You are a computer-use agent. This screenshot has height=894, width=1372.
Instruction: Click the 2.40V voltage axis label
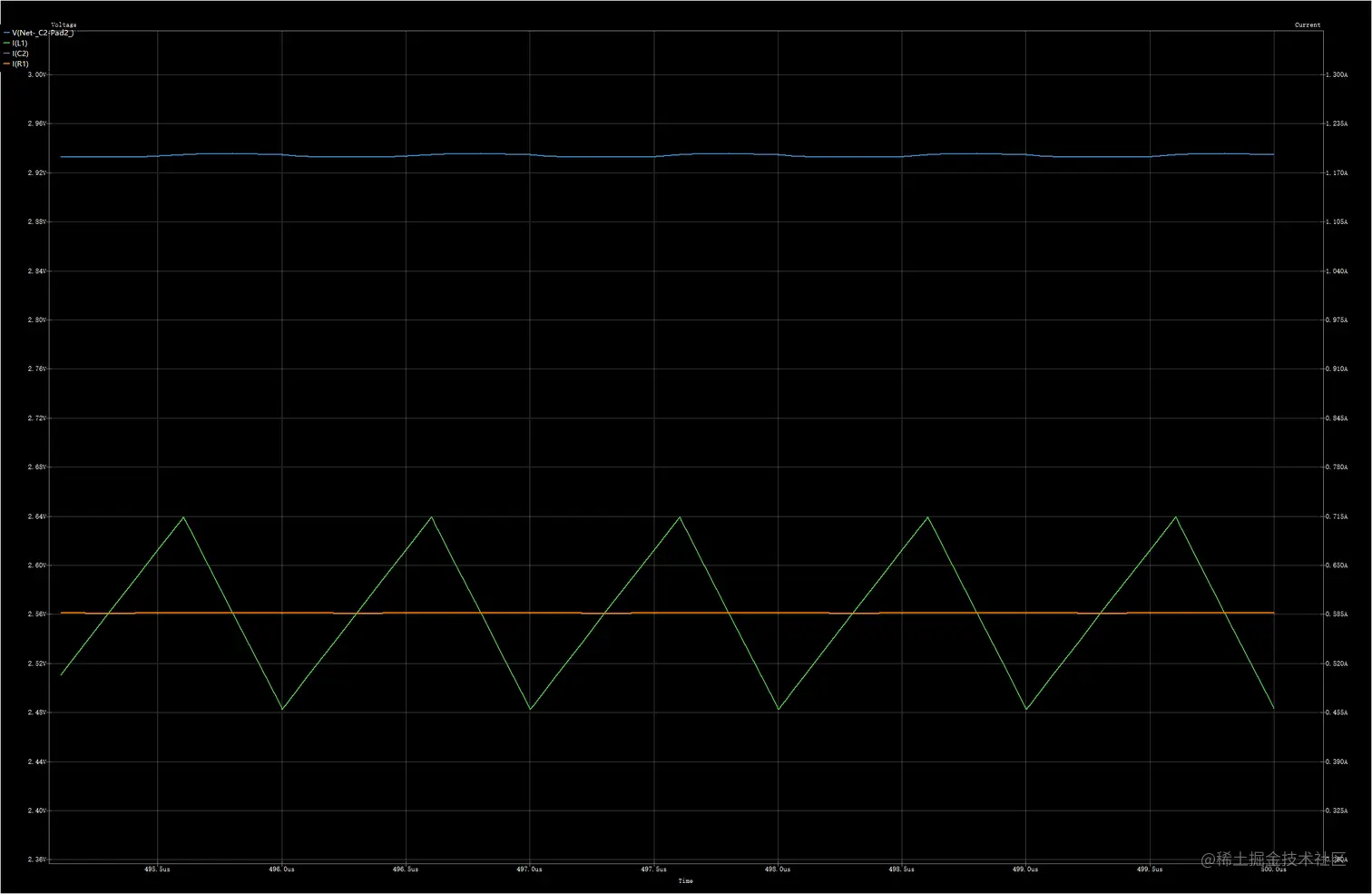pyautogui.click(x=36, y=810)
